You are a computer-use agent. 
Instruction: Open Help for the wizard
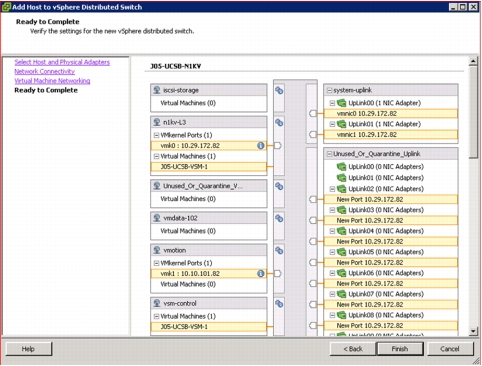29,349
